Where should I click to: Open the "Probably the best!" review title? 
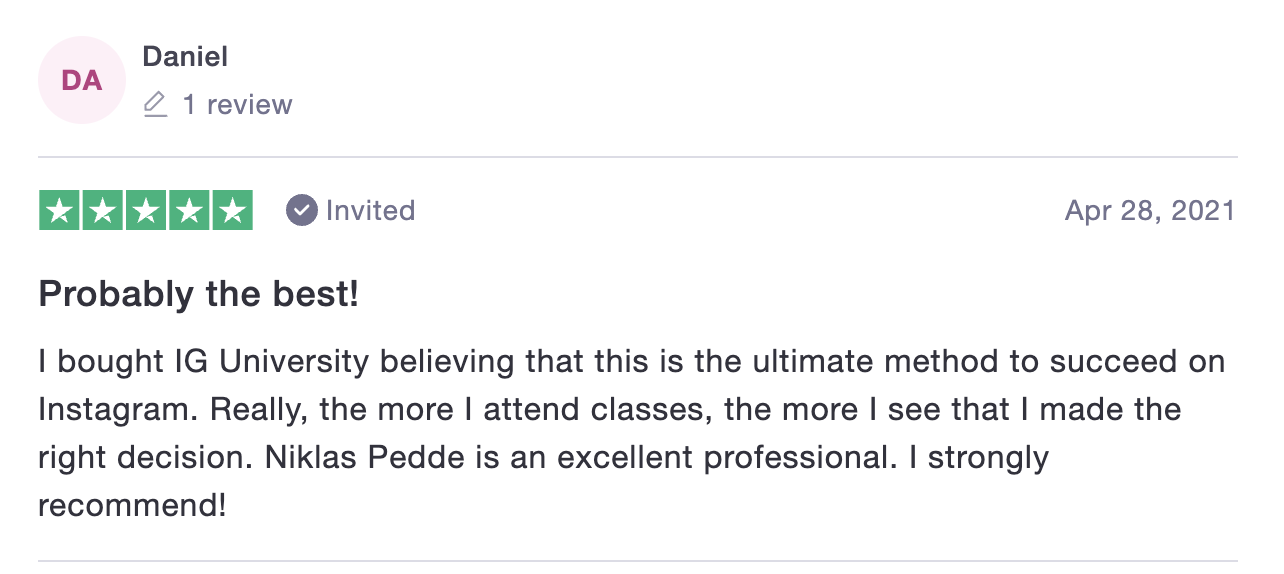coord(198,294)
